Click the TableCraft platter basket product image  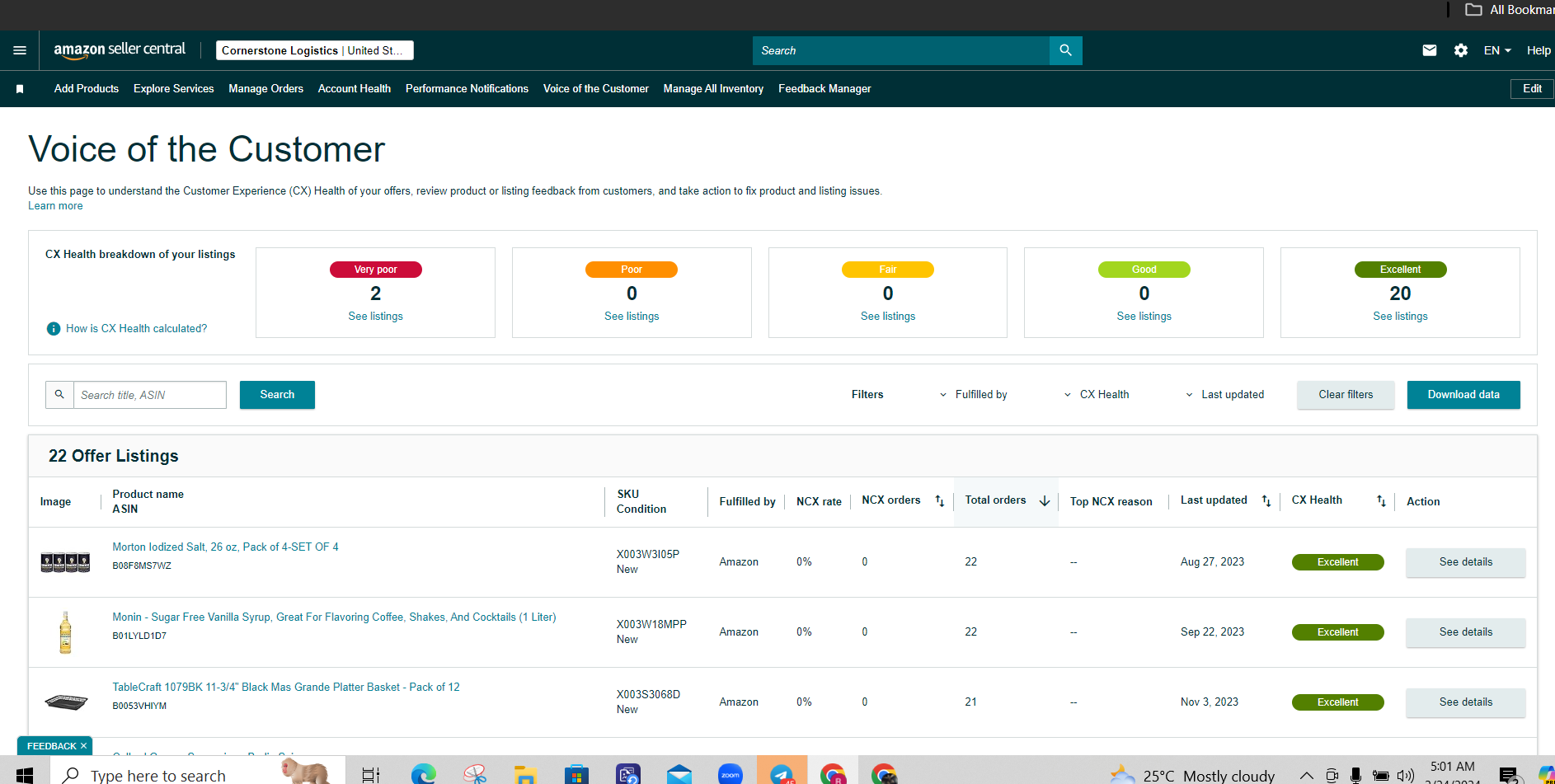pos(65,702)
